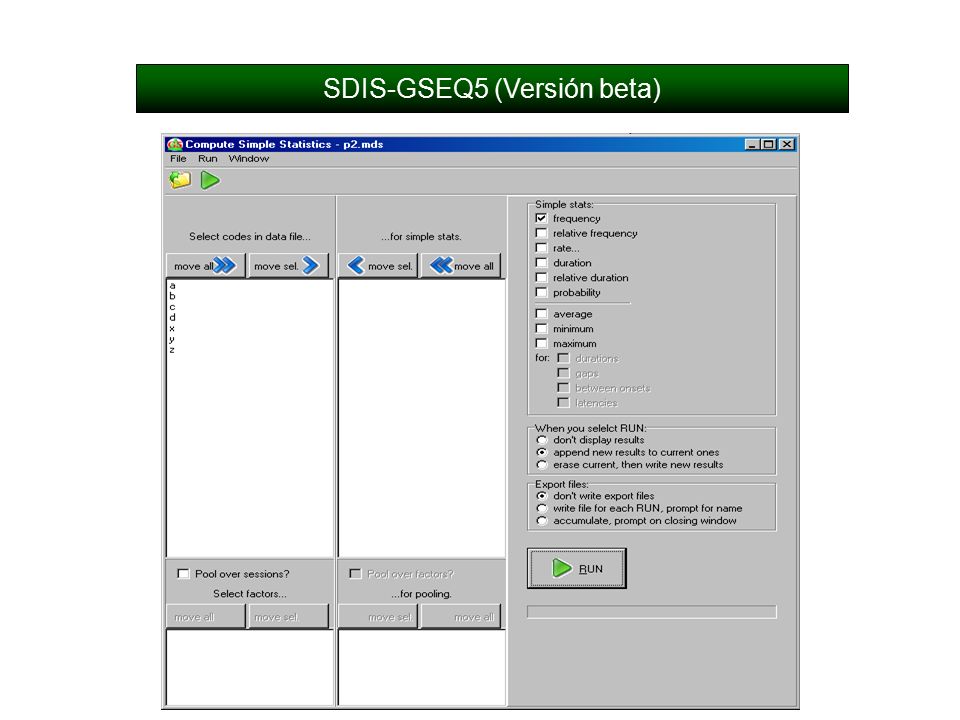Open the File menu

pyautogui.click(x=178, y=159)
